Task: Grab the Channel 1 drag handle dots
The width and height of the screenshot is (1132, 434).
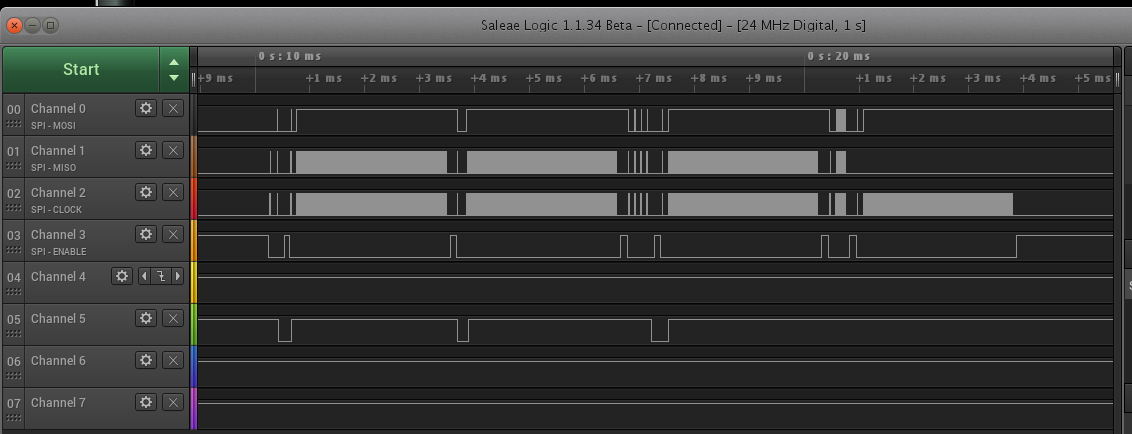Action: (14, 166)
